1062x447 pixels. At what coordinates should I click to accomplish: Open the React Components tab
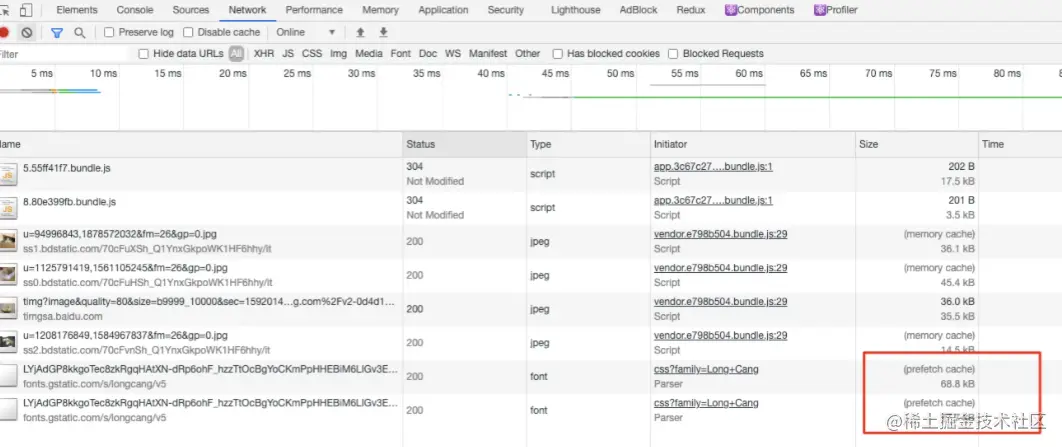(x=759, y=10)
